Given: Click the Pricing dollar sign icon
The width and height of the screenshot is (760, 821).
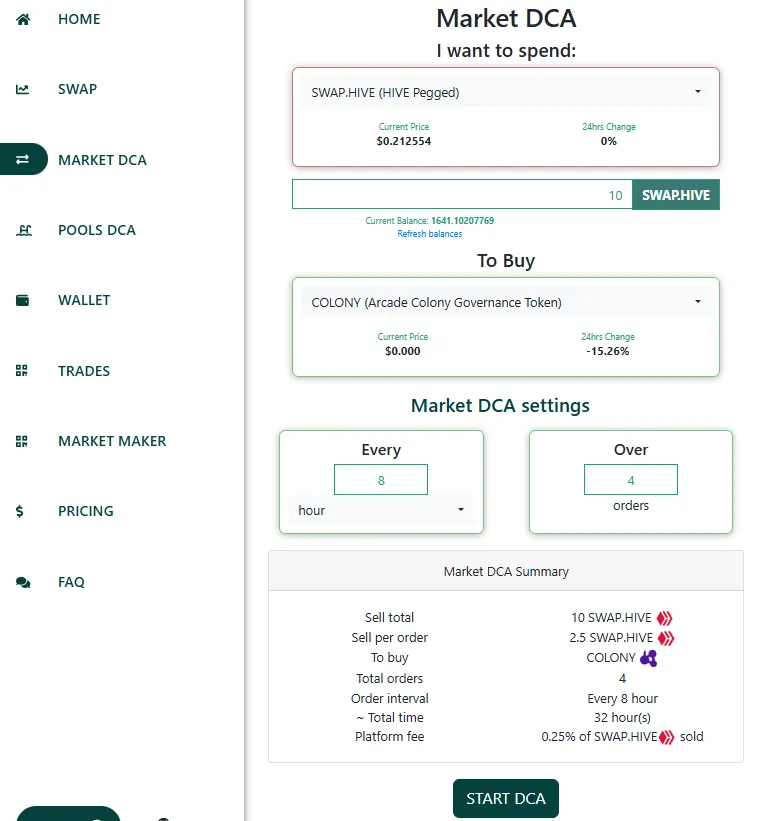Looking at the screenshot, I should click(x=19, y=511).
